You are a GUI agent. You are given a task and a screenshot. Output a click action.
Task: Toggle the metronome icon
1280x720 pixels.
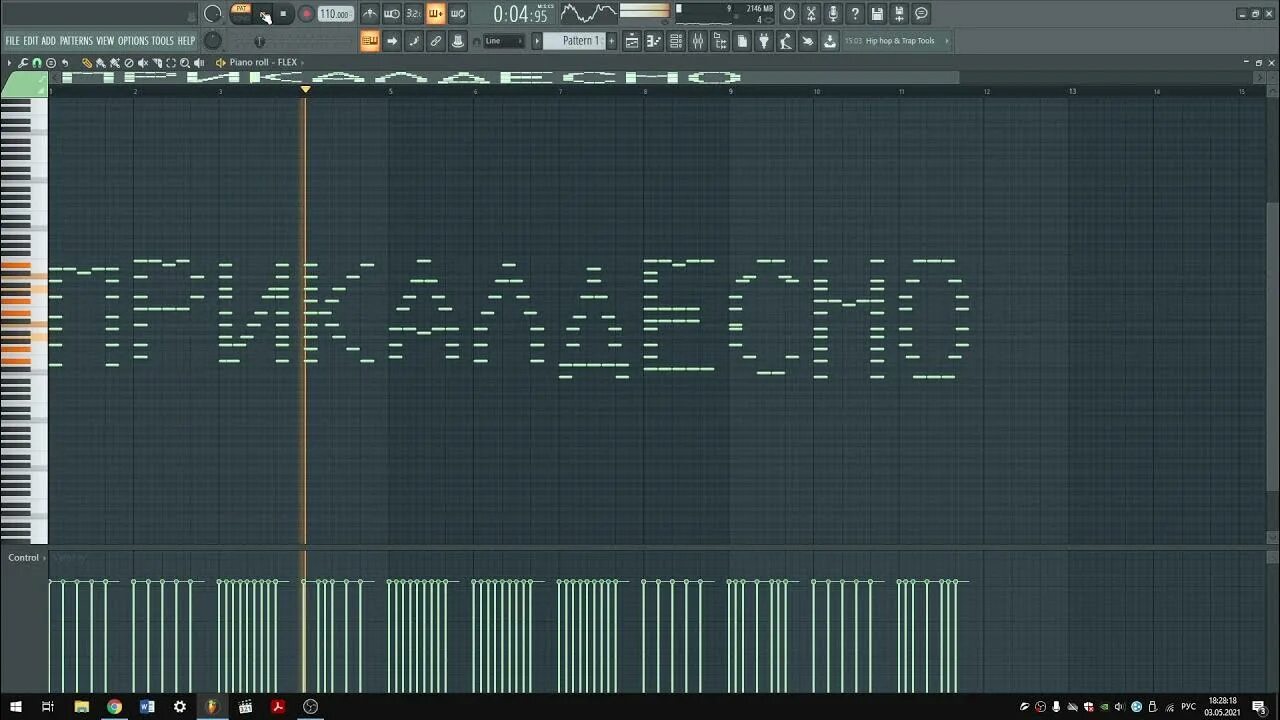370,14
